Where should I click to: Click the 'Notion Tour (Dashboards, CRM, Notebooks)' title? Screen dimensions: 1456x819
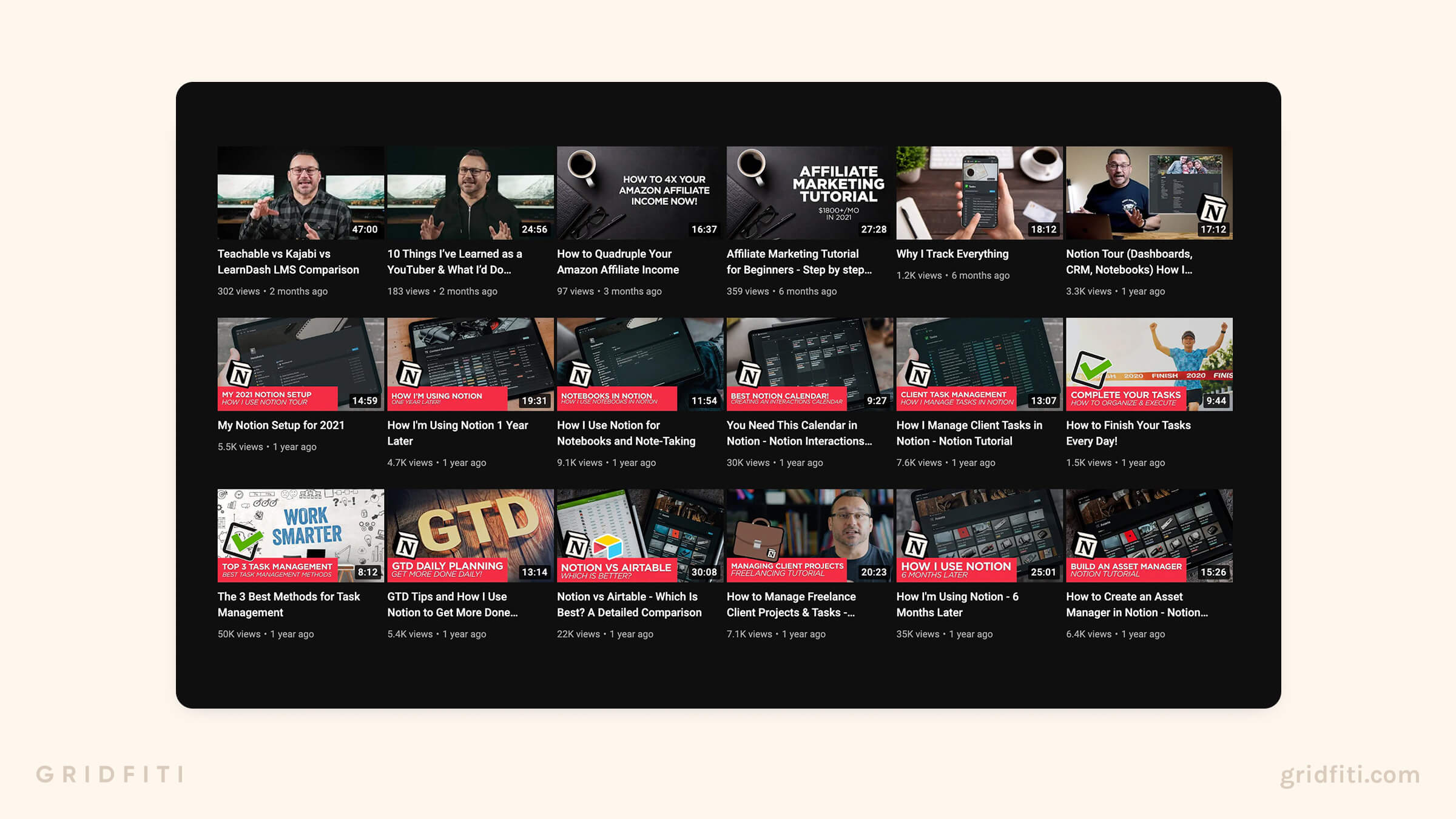click(1129, 262)
